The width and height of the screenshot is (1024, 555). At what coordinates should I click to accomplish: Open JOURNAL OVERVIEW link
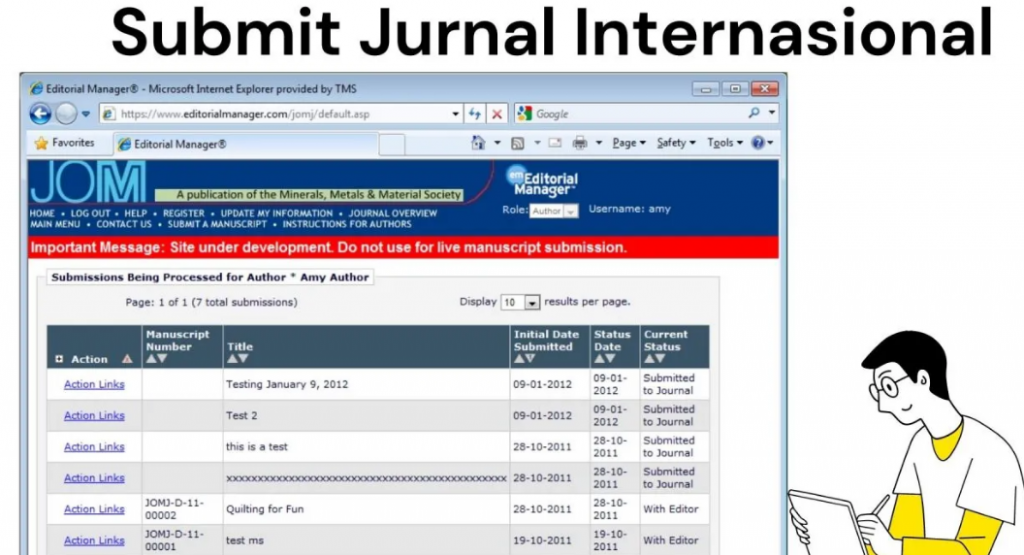[392, 214]
